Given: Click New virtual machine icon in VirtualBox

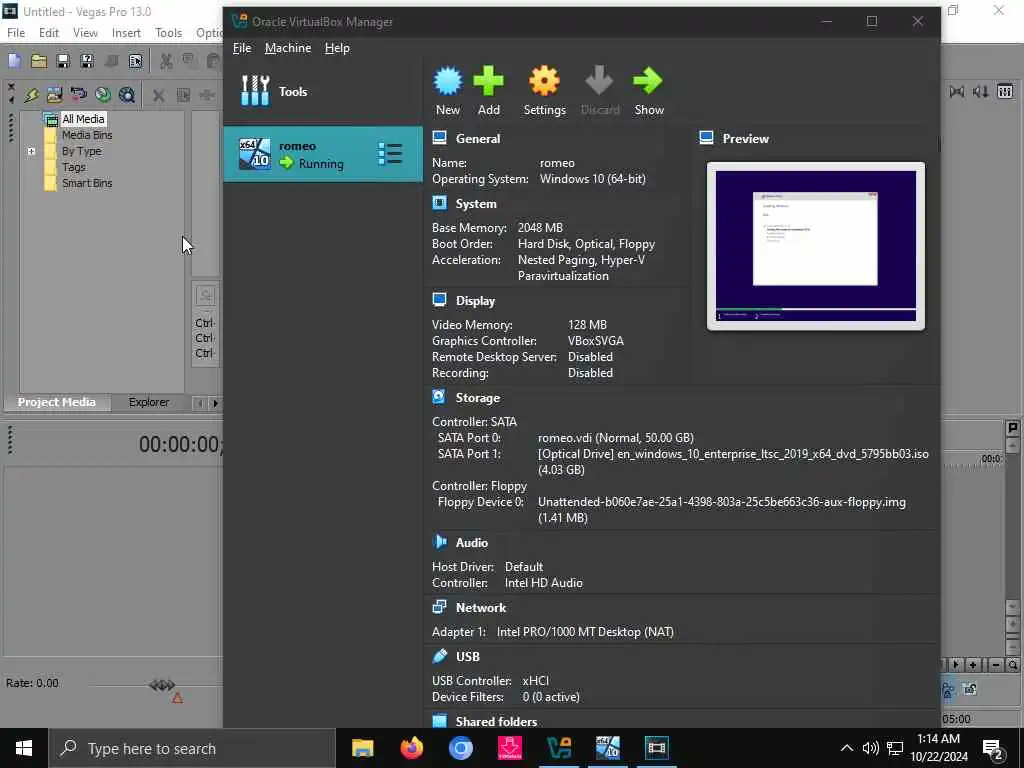Looking at the screenshot, I should 448,91.
